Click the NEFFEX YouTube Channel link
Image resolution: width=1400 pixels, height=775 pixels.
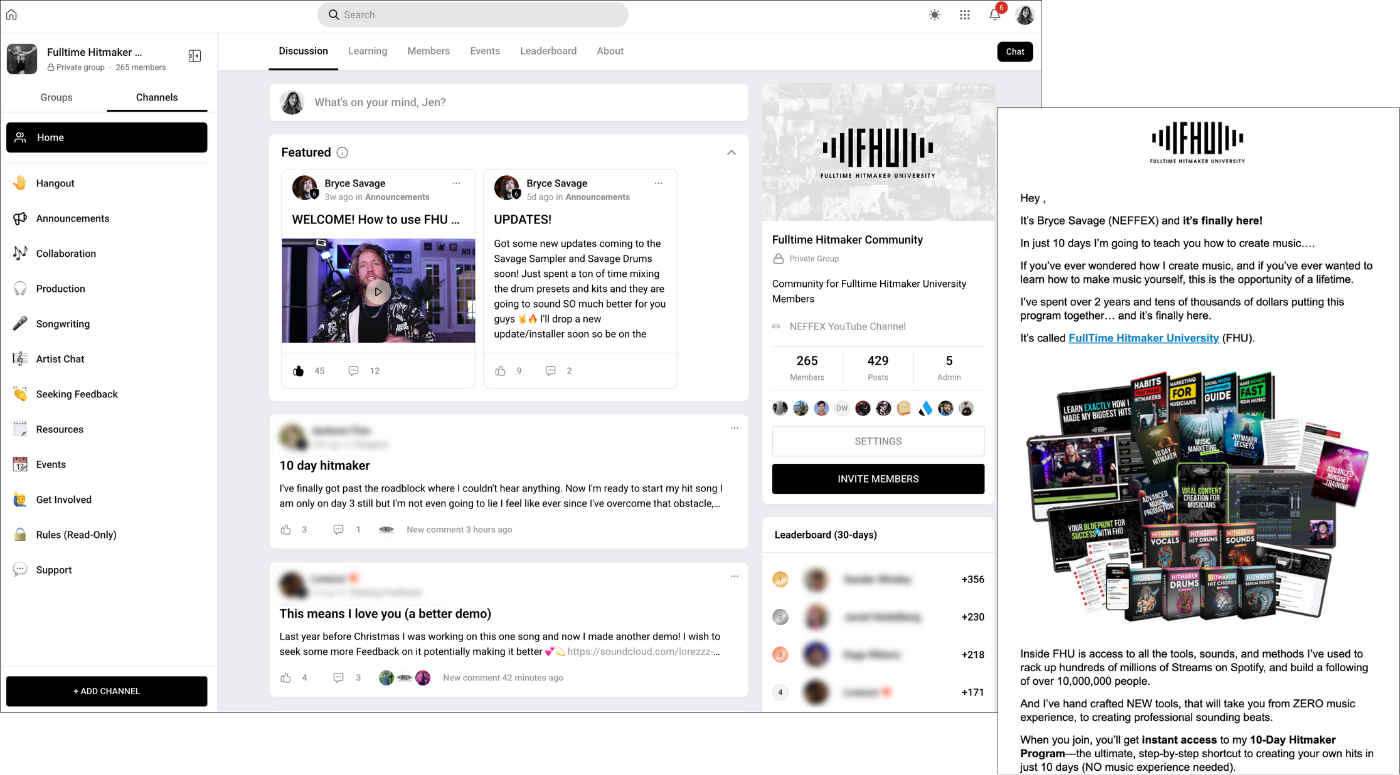(847, 326)
